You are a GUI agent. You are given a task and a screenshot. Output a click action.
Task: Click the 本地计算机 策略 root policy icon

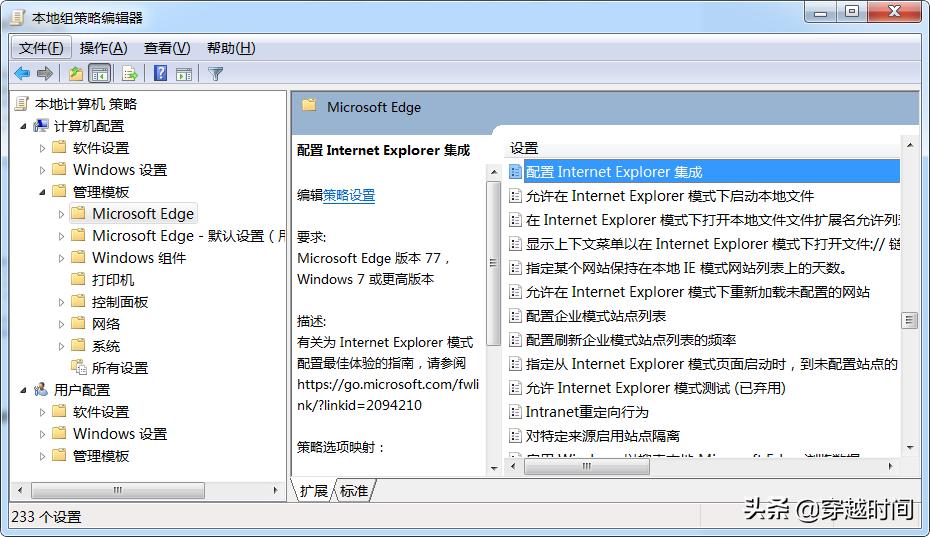22,104
